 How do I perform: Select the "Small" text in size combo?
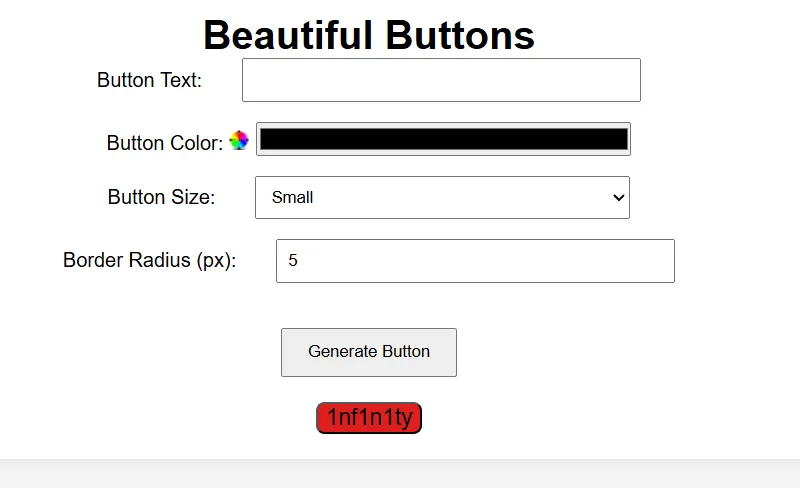click(x=292, y=198)
